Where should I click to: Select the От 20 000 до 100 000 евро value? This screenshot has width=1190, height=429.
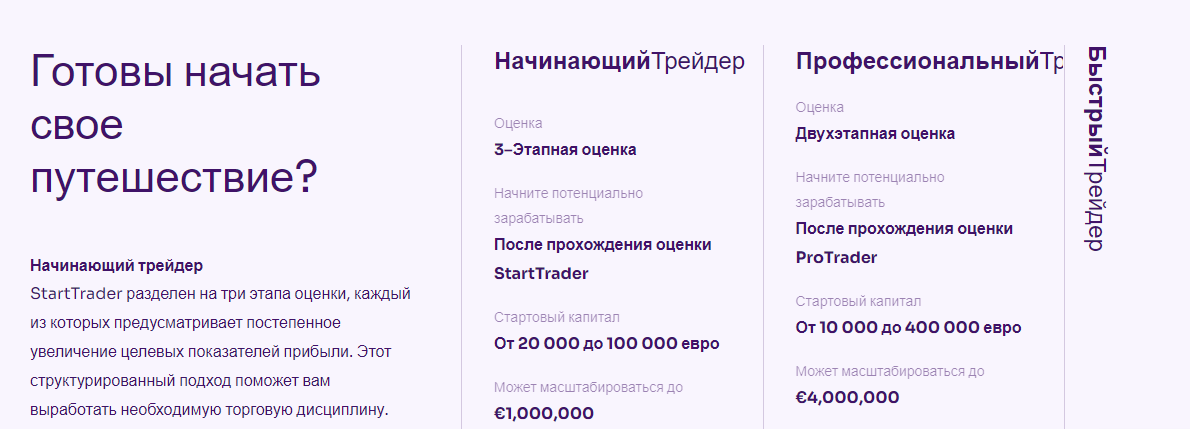pyautogui.click(x=606, y=344)
